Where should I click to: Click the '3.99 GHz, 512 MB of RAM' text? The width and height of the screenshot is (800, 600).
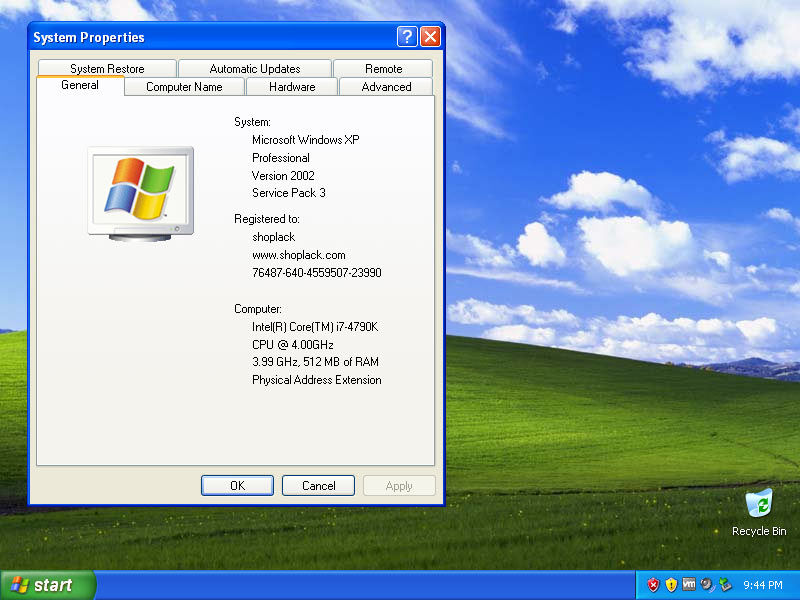point(315,362)
